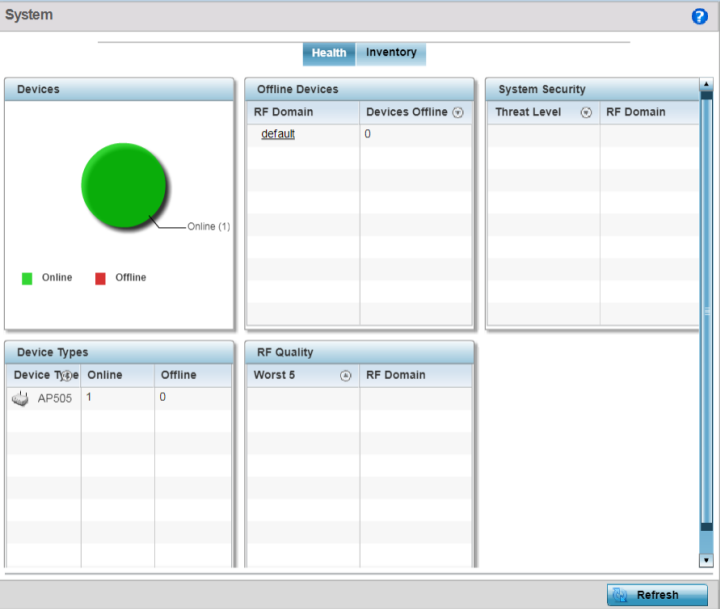Select the AP505 device type text
Image resolution: width=720 pixels, height=609 pixels.
click(x=55, y=398)
